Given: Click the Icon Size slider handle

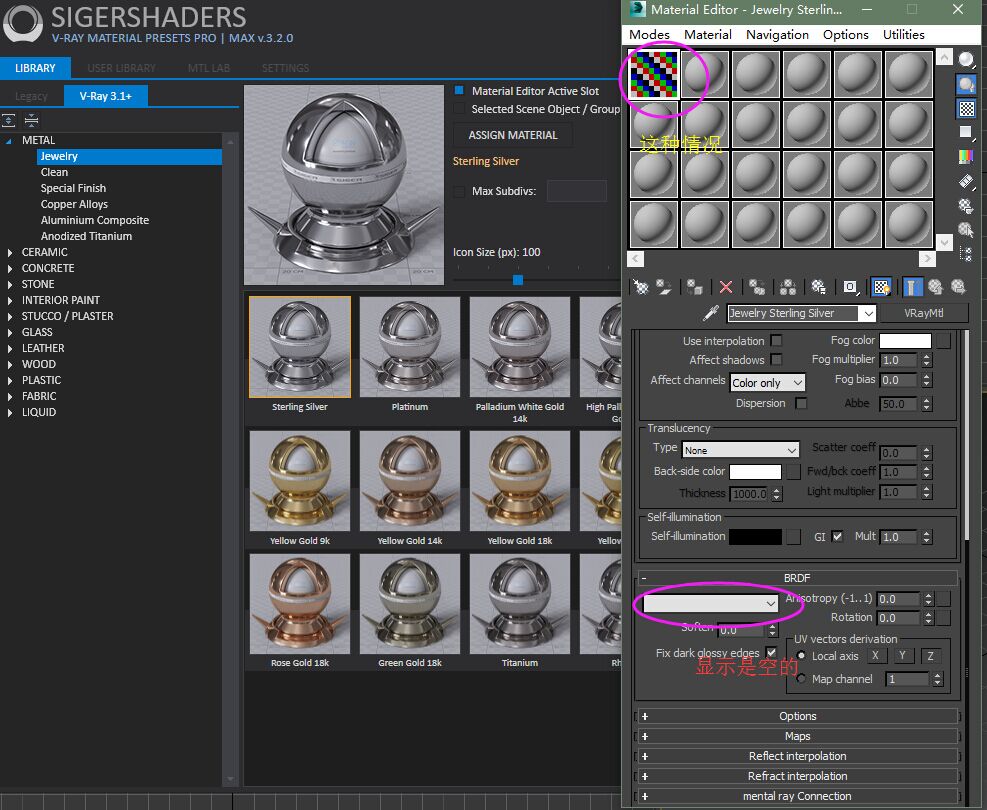Looking at the screenshot, I should coord(517,279).
